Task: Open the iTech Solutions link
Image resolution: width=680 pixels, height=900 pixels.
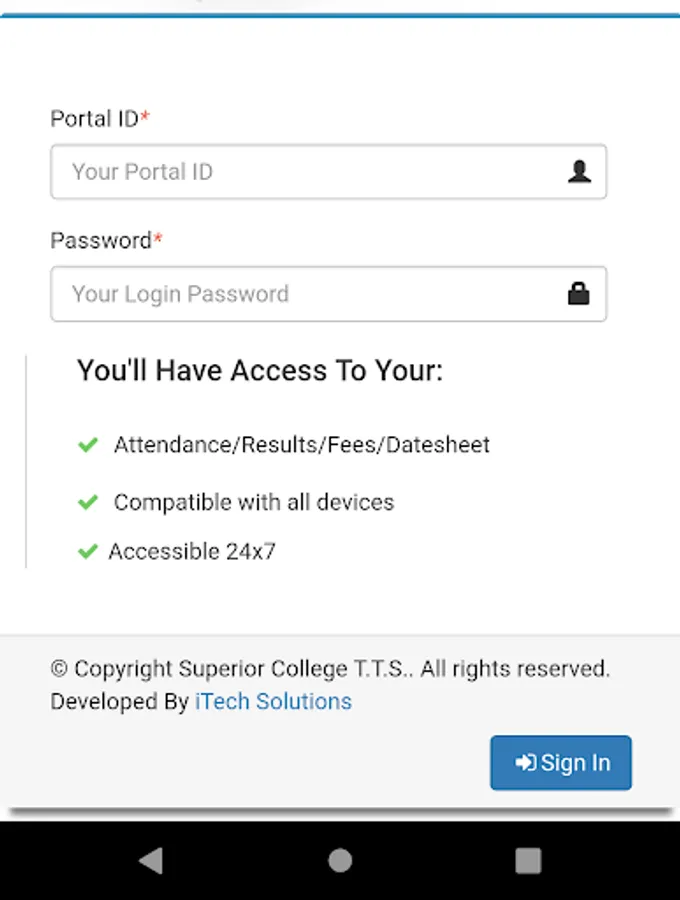Action: [x=273, y=702]
